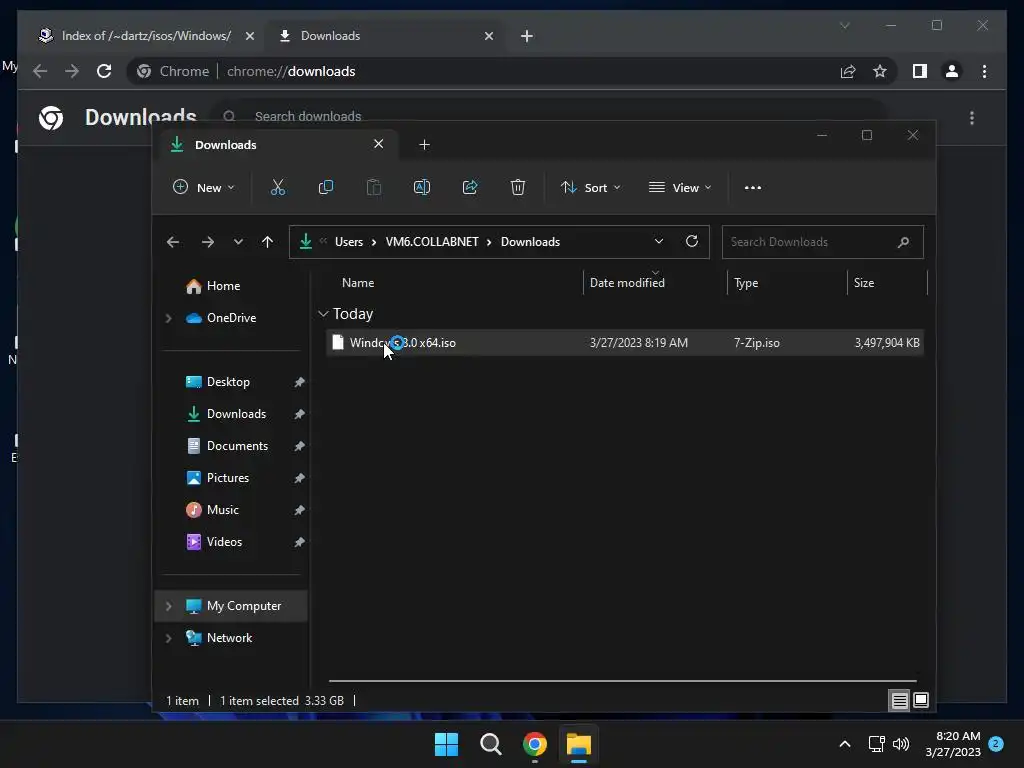The height and width of the screenshot is (768, 1024).
Task: Click the Copy icon in Explorer toolbar
Action: click(x=325, y=187)
